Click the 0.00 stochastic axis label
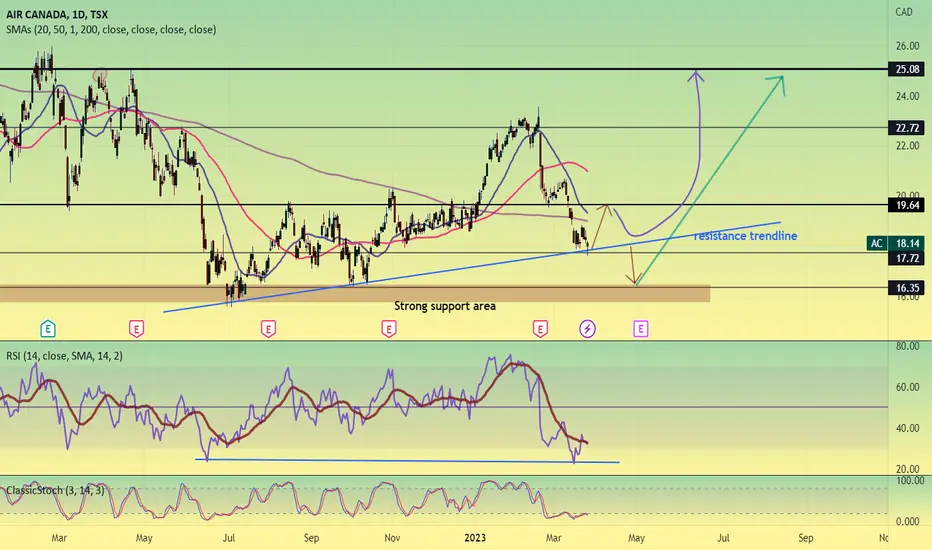This screenshot has width=932, height=550. [x=908, y=521]
